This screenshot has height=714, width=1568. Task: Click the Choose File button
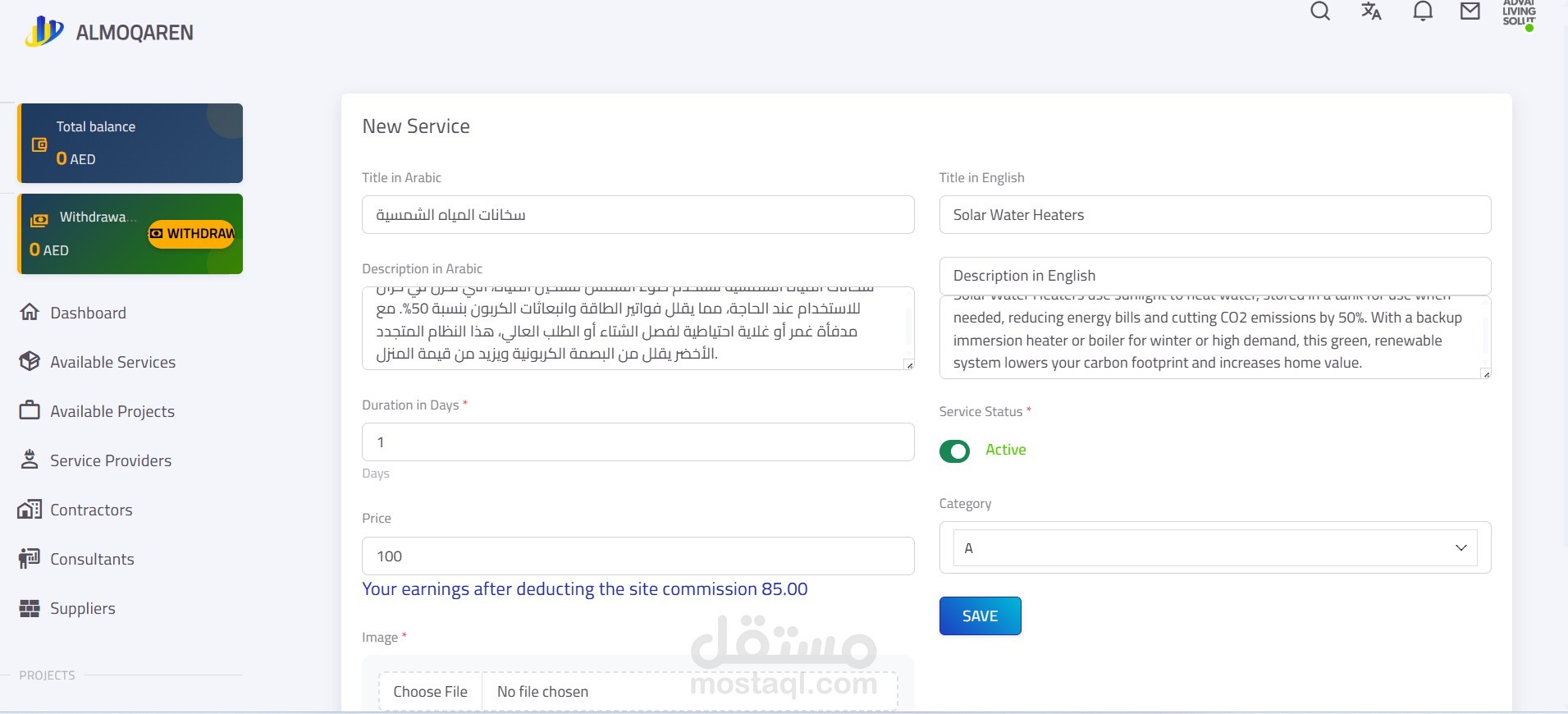point(430,692)
